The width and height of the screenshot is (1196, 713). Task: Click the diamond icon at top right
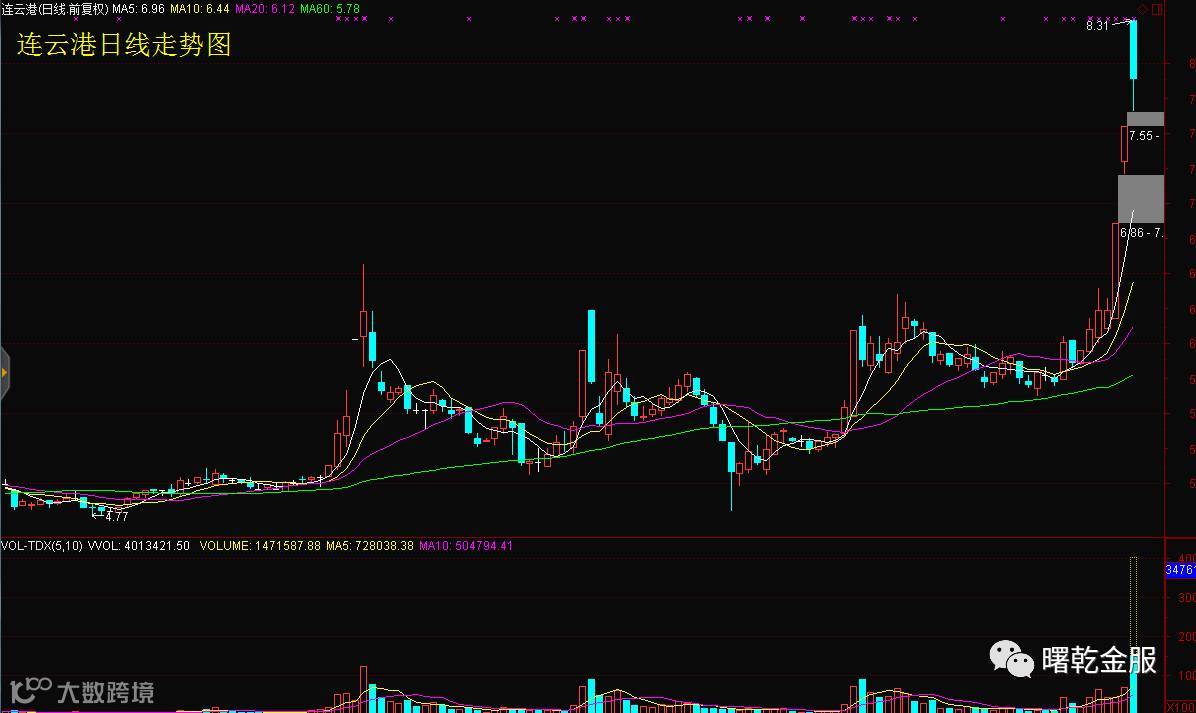(1143, 9)
